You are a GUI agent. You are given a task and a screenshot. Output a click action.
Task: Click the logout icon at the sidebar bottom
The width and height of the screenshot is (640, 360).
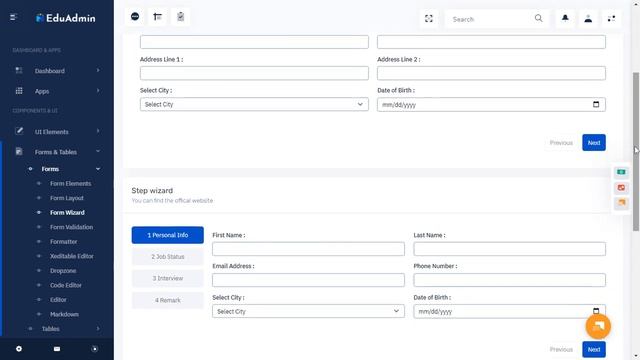point(95,349)
